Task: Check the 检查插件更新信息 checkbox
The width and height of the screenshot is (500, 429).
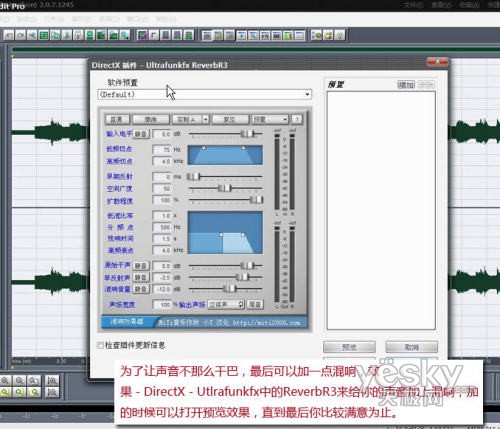Action: [100, 345]
